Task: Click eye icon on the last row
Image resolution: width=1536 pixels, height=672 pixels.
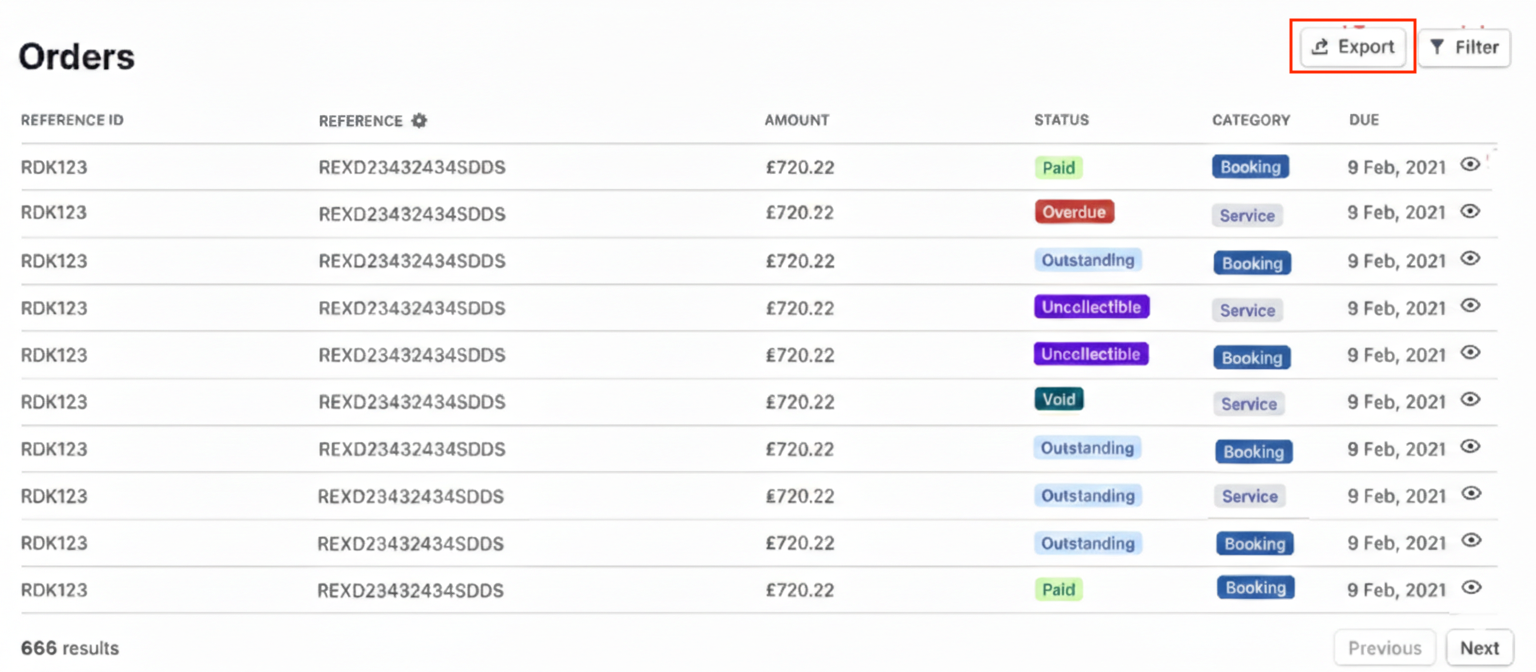Action: [1470, 587]
